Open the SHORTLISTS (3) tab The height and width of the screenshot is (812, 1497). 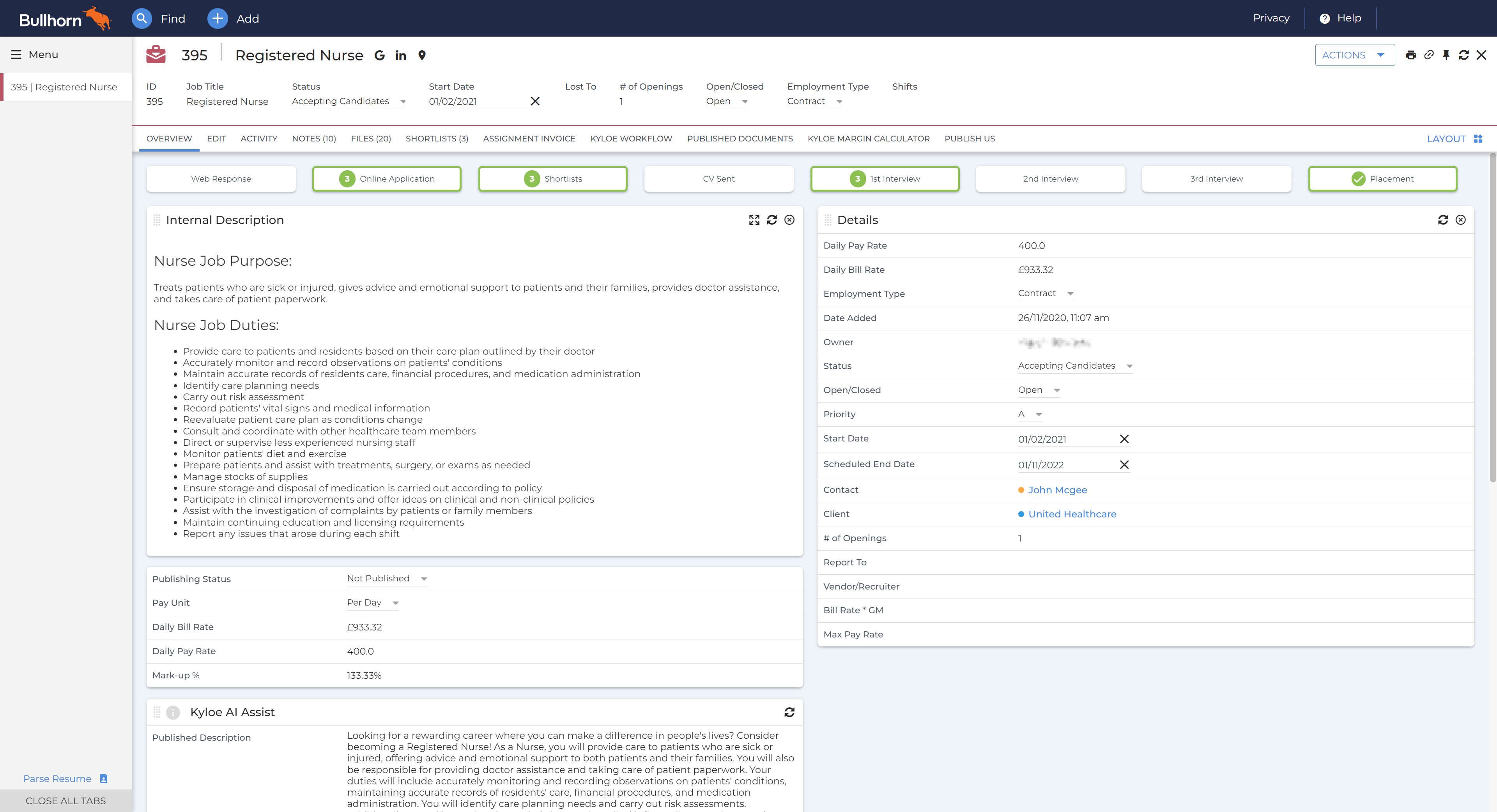437,139
